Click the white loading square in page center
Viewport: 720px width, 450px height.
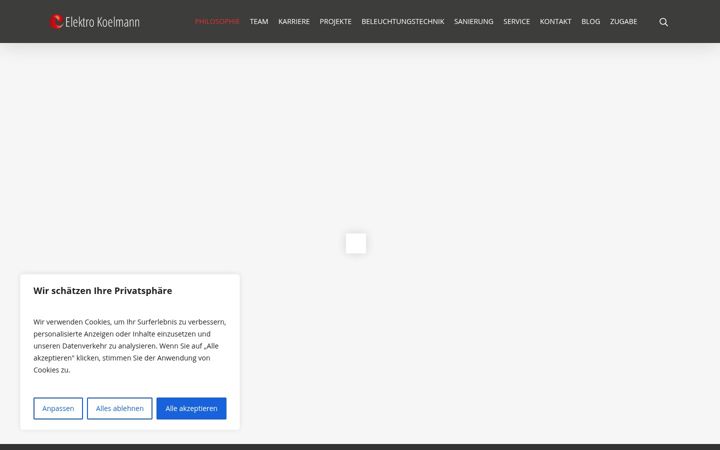356,243
